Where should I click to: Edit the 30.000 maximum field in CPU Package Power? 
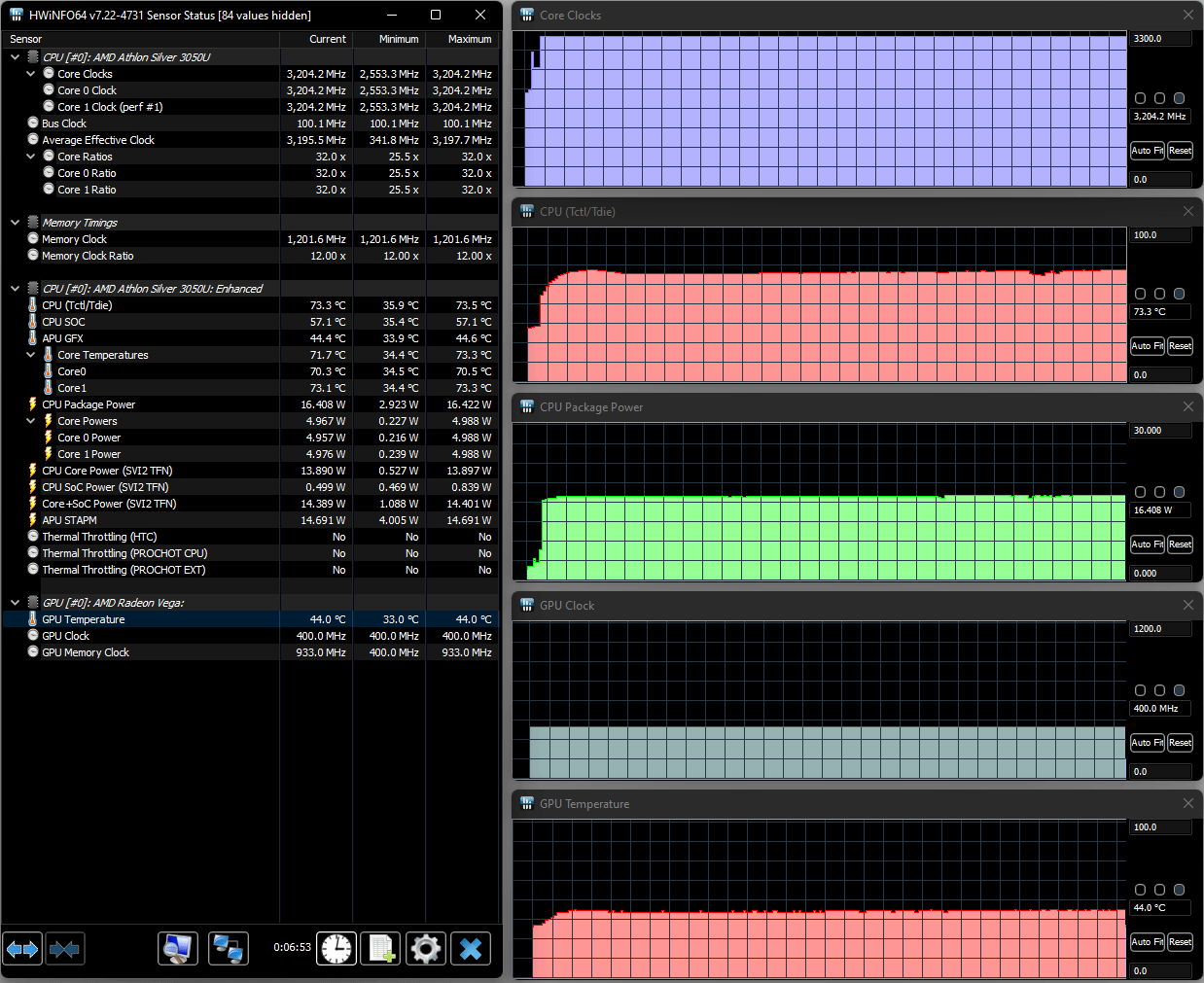1161,431
